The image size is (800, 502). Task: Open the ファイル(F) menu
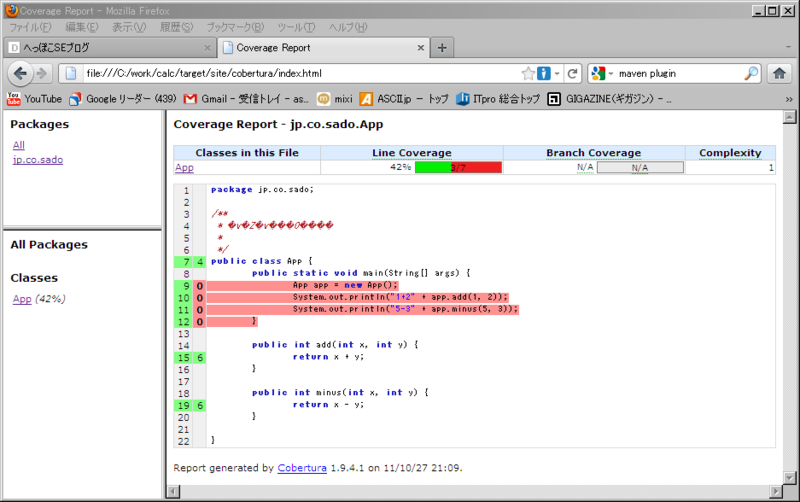(31, 27)
